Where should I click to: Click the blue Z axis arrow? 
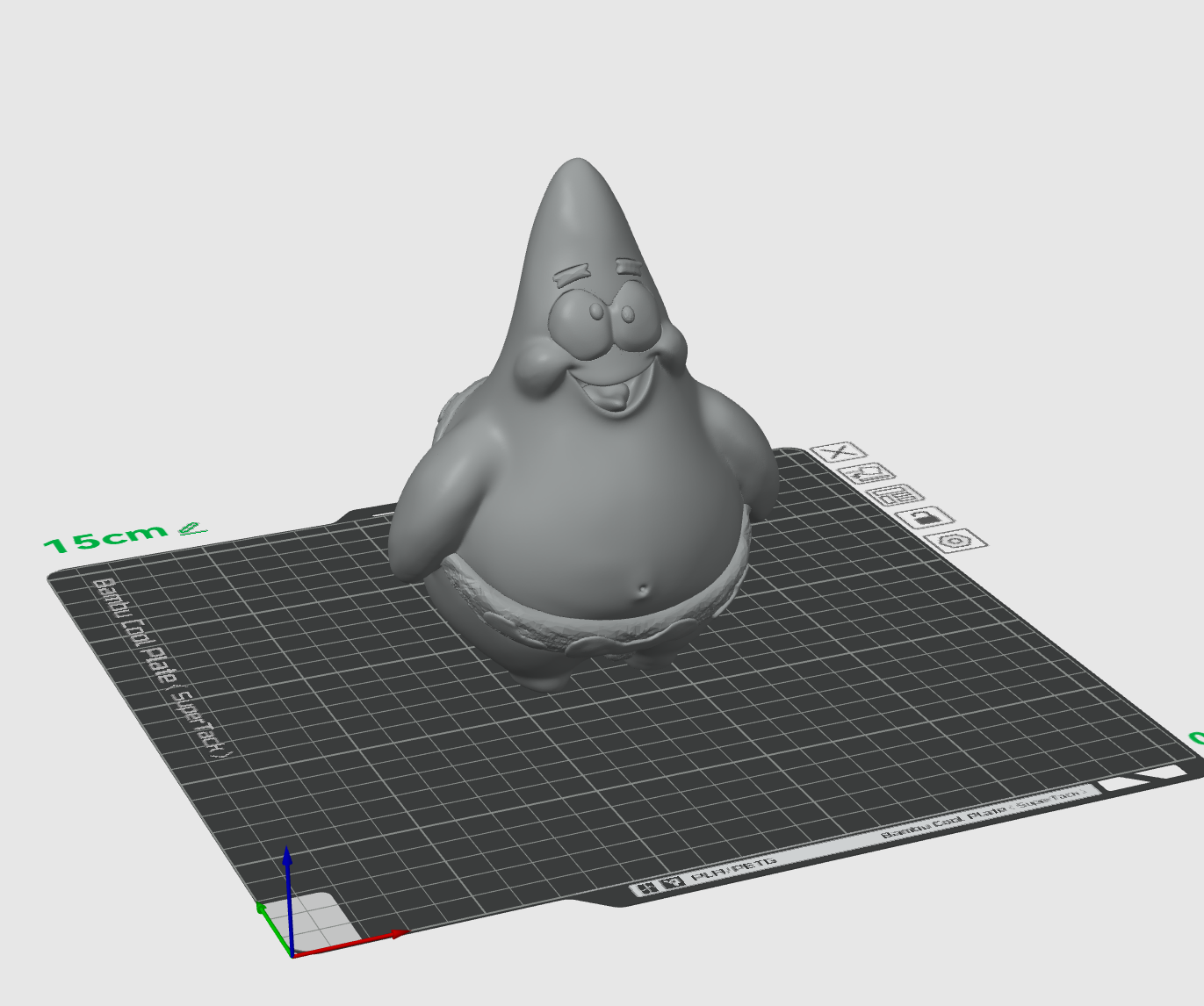click(288, 899)
